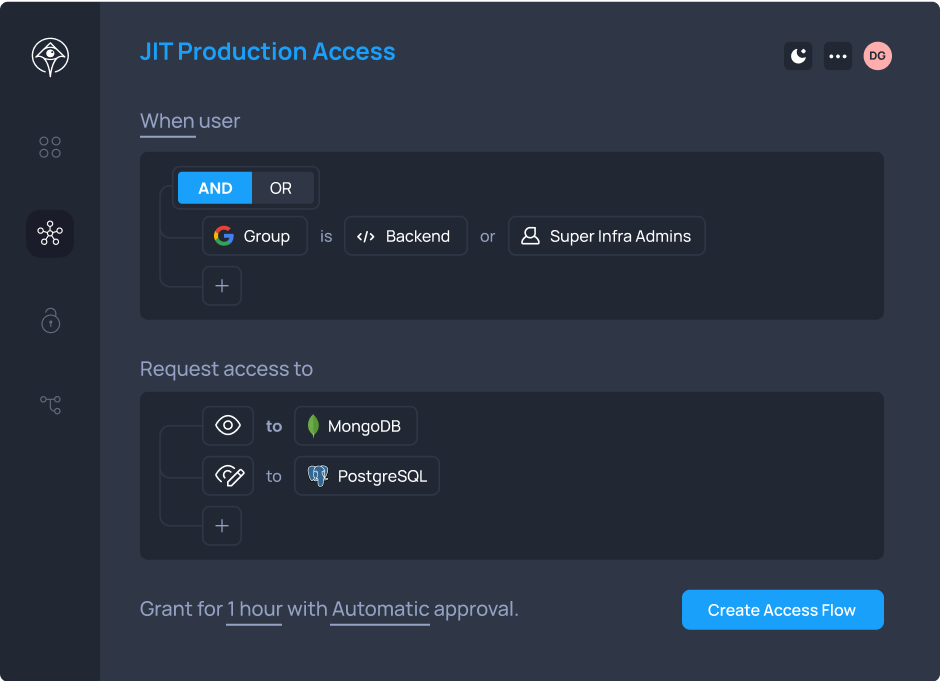The height and width of the screenshot is (681, 940).
Task: Click the edit-permission pencil icon
Action: click(228, 476)
